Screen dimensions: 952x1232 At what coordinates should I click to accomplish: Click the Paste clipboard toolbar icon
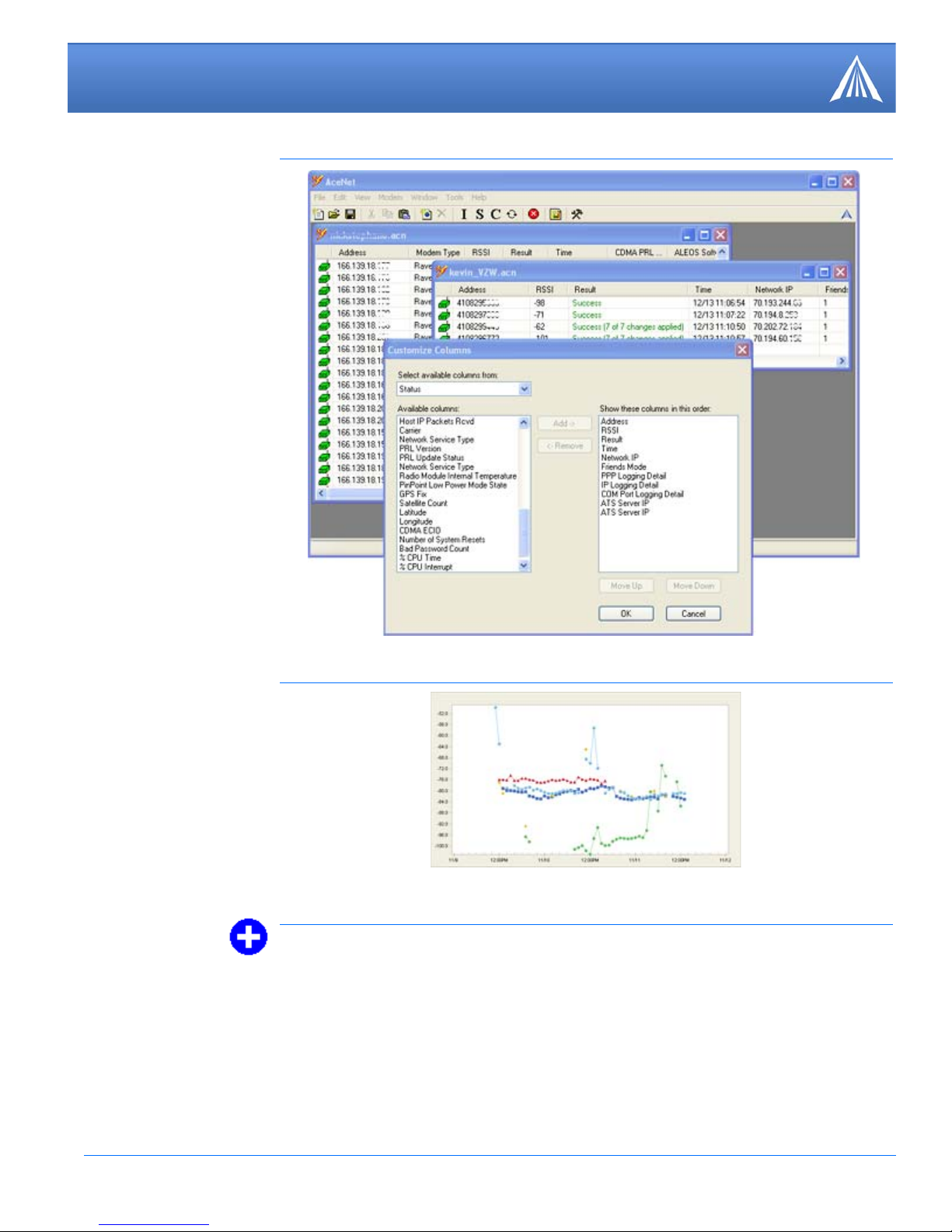(404, 214)
